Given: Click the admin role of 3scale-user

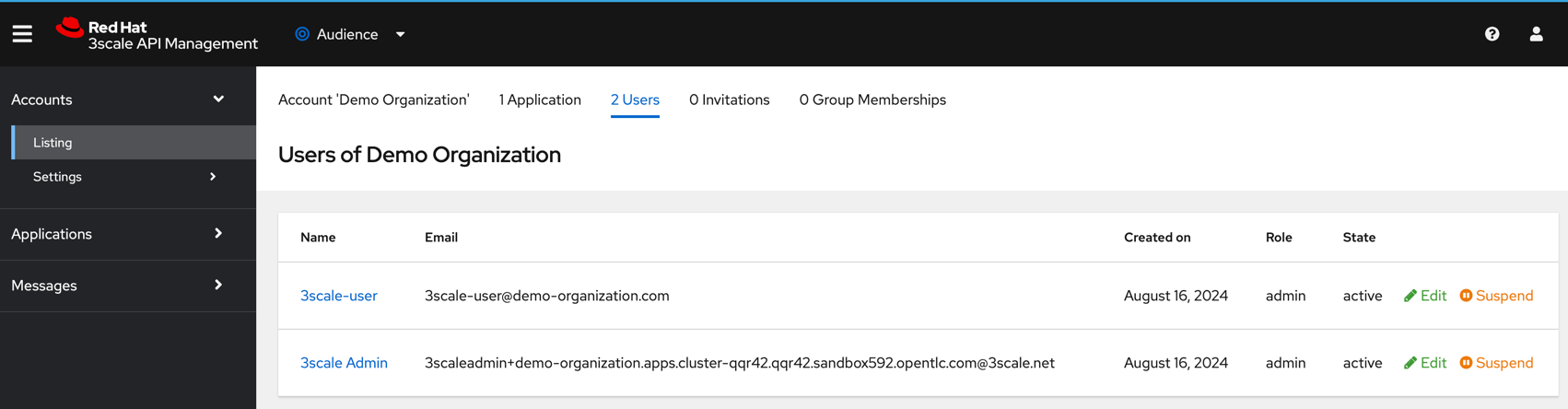Looking at the screenshot, I should 1286,296.
